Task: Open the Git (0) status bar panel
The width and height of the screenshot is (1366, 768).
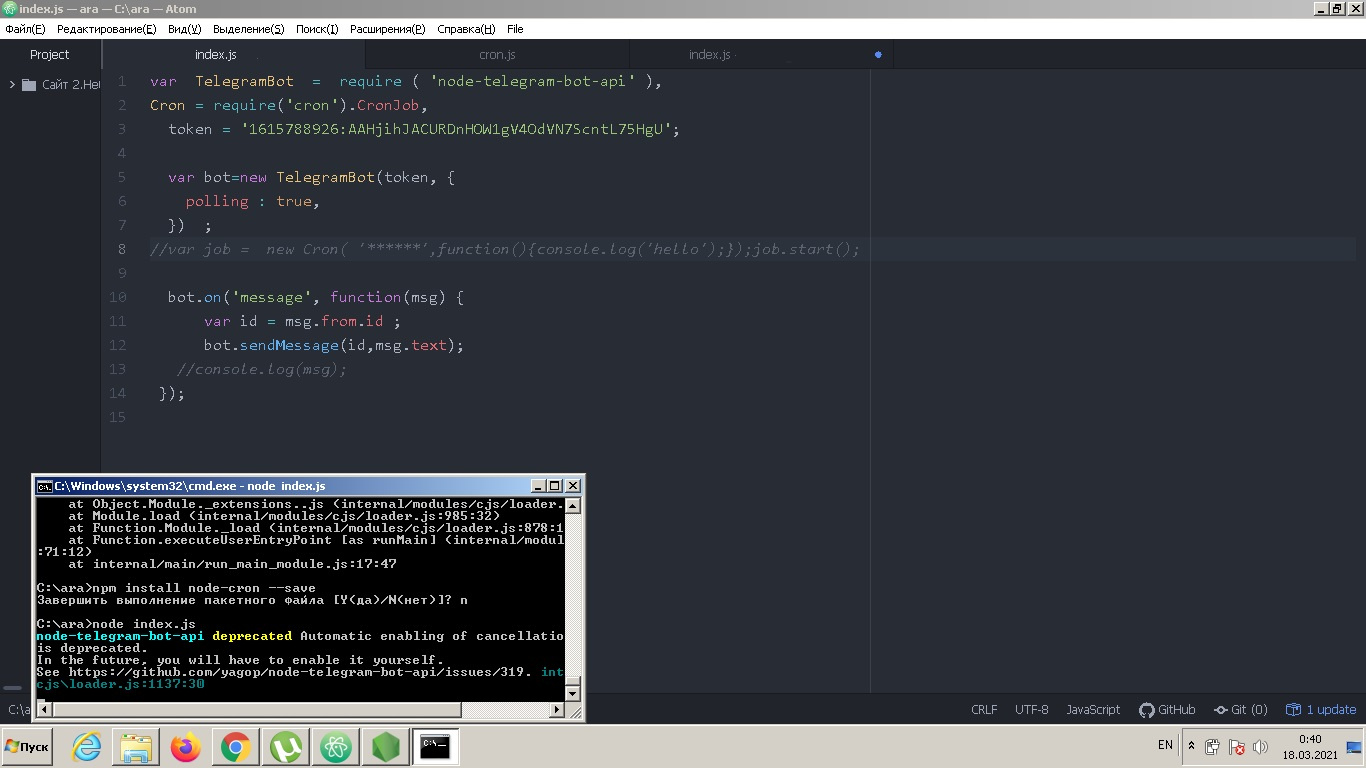Action: pos(1240,710)
